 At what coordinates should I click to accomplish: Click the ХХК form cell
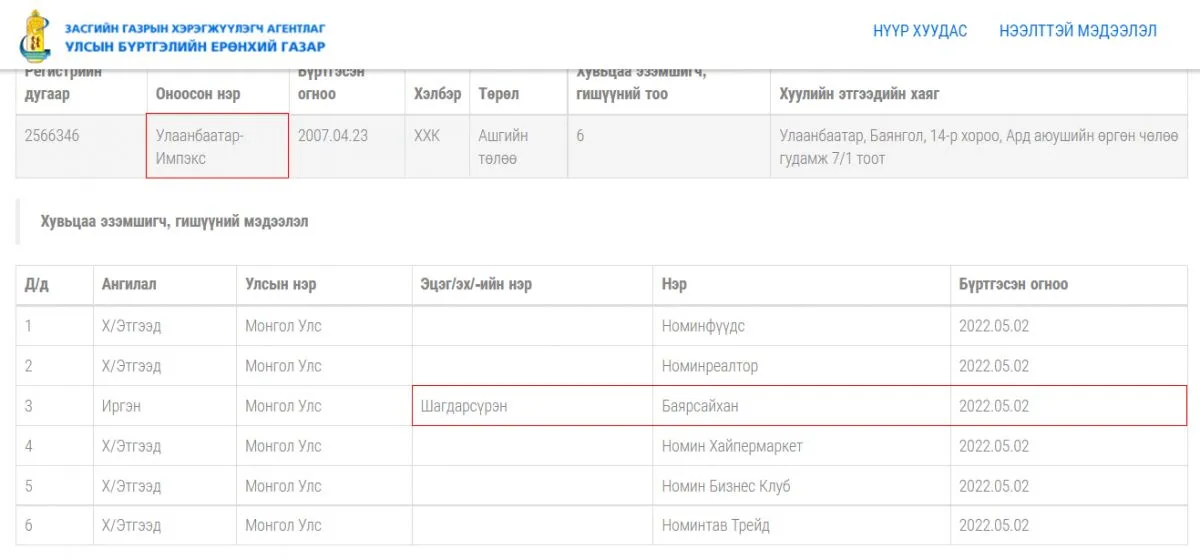[x=438, y=146]
